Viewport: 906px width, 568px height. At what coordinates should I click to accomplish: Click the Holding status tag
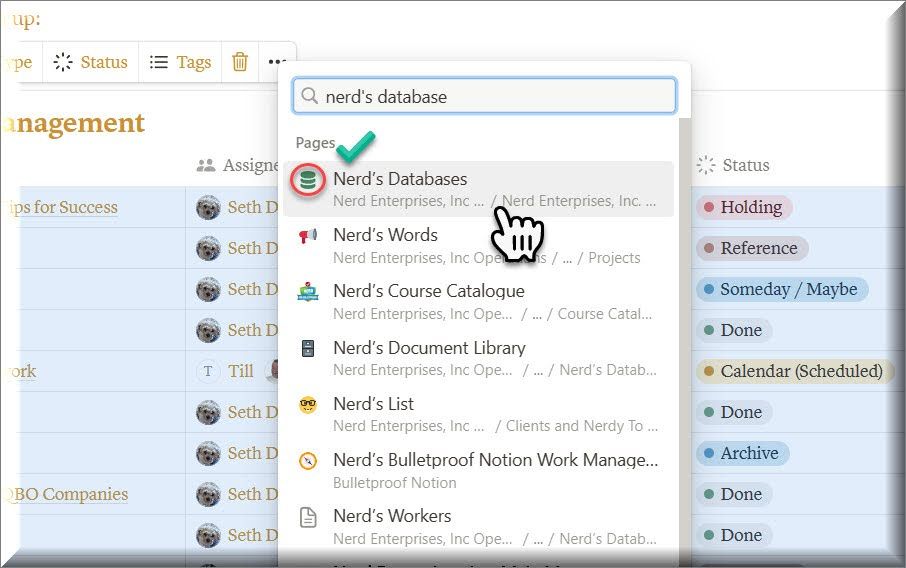(743, 207)
